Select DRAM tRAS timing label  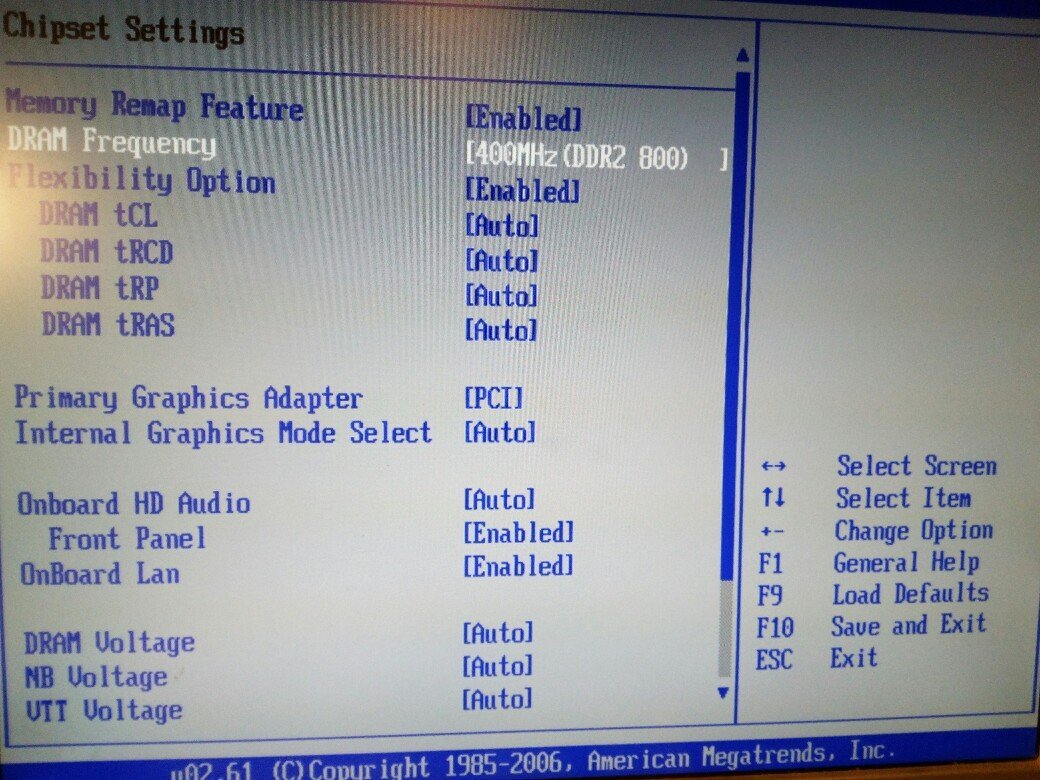pos(108,325)
